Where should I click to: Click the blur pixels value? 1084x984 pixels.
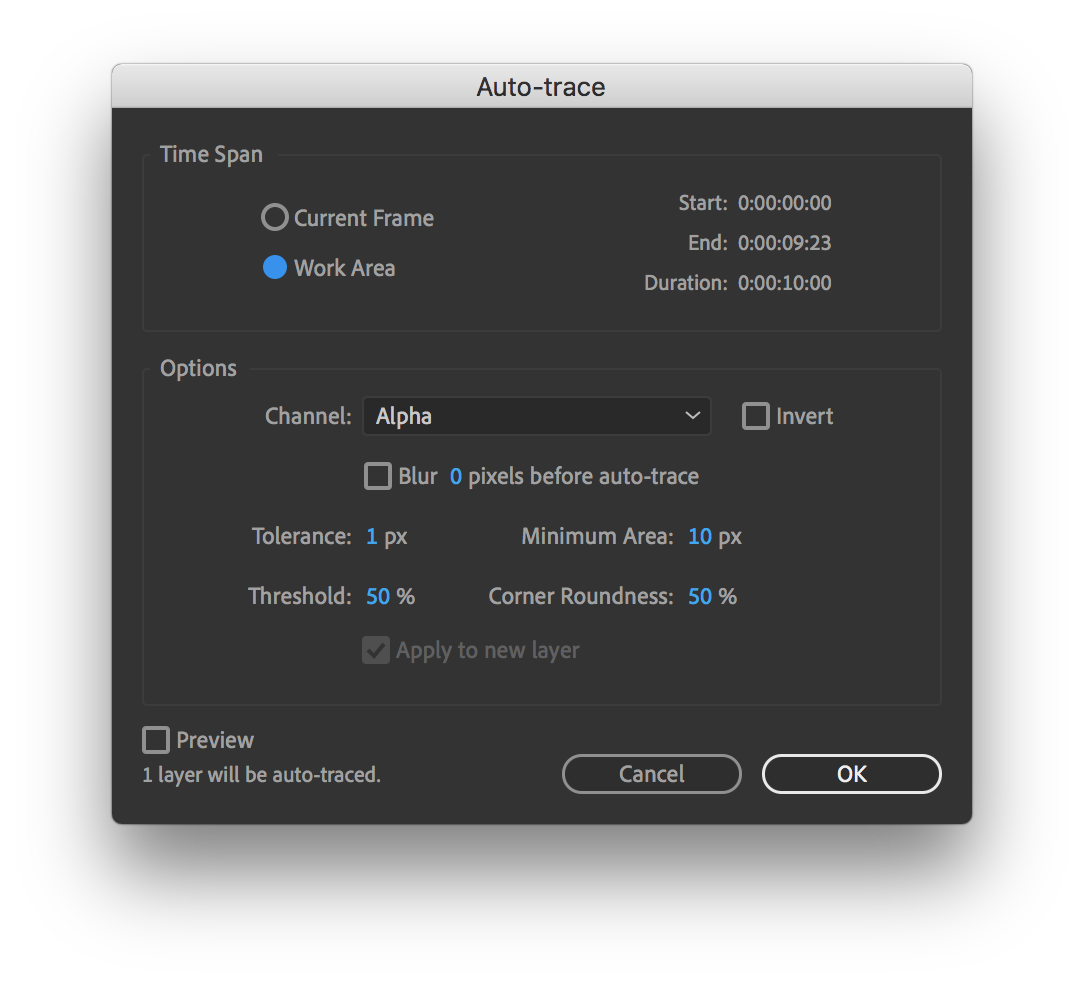(x=455, y=476)
